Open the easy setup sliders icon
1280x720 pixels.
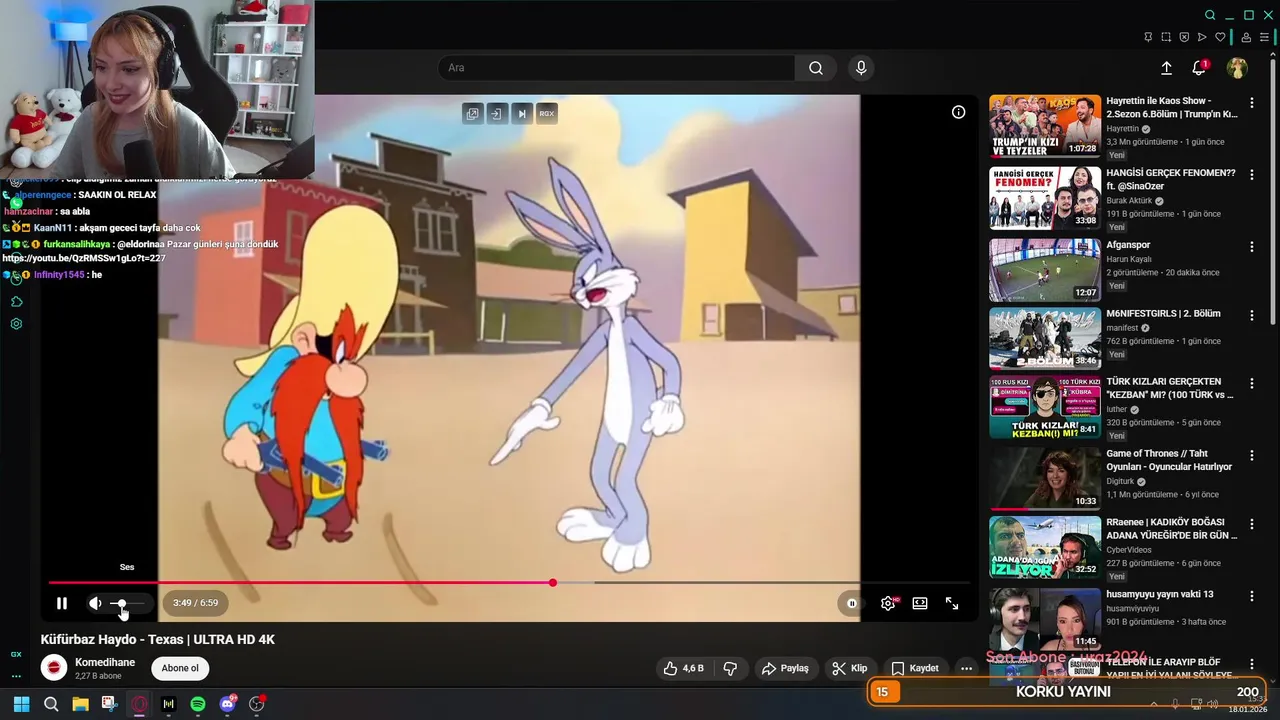click(1264, 37)
